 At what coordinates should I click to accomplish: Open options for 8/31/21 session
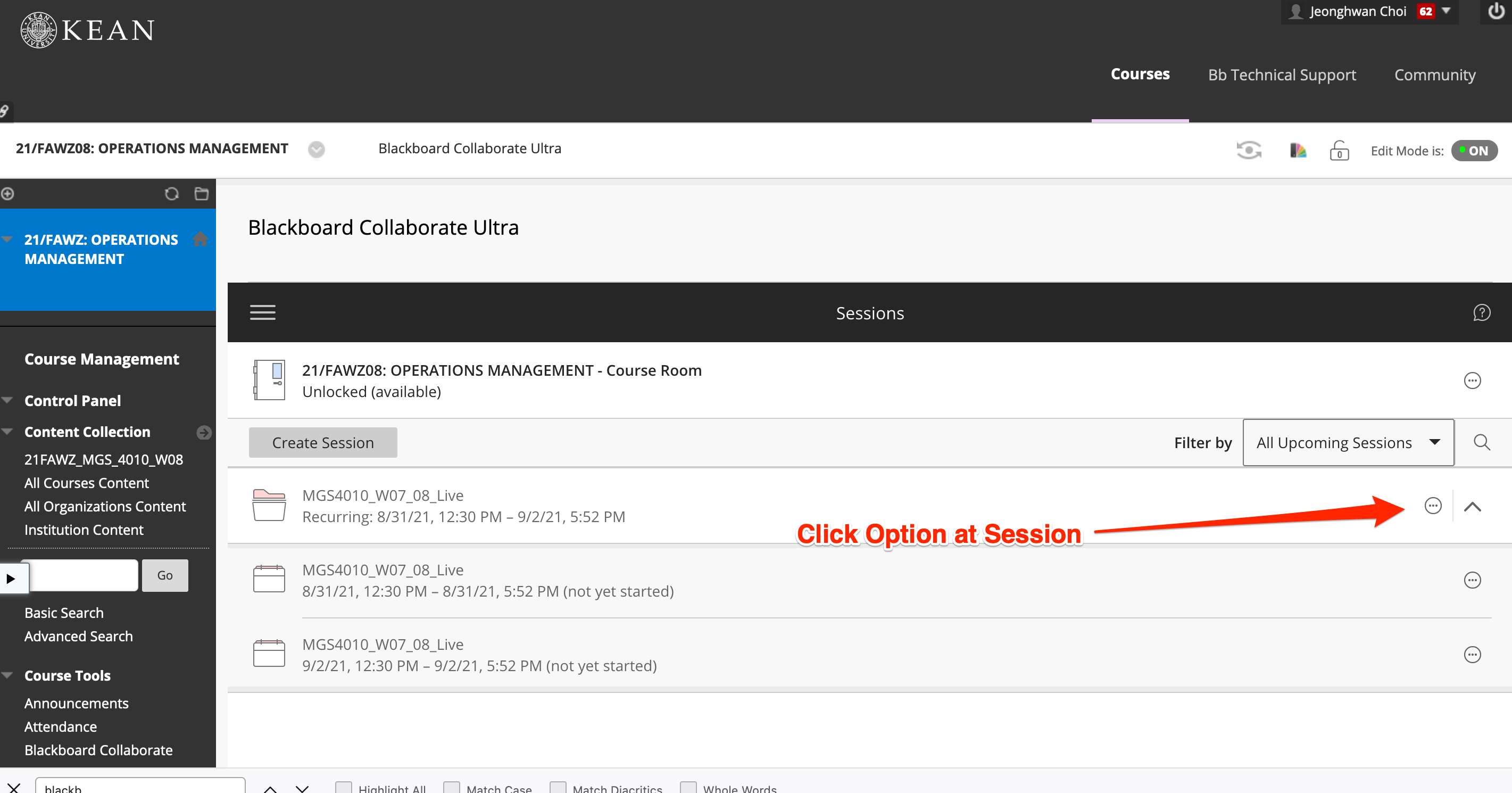click(1472, 580)
